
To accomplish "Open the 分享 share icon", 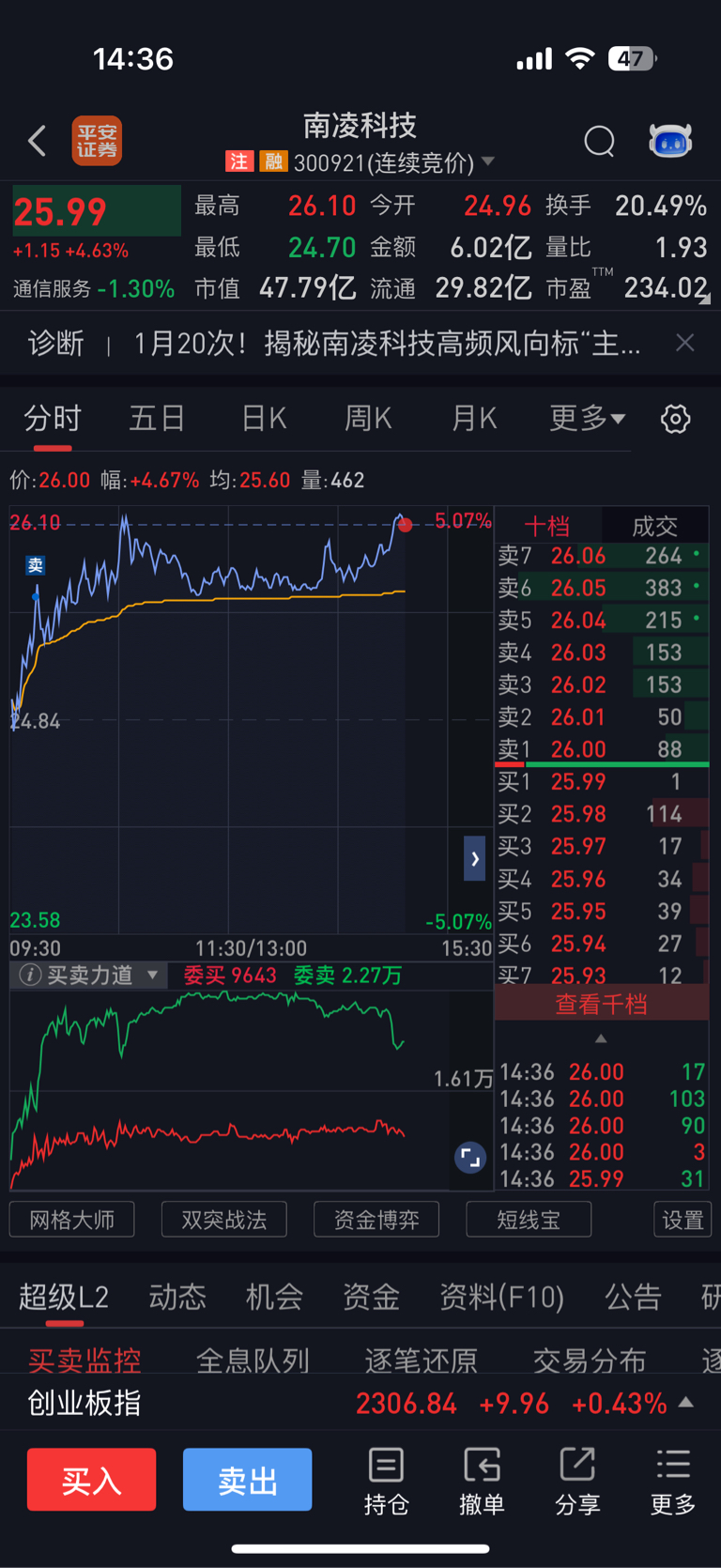I will (577, 1482).
